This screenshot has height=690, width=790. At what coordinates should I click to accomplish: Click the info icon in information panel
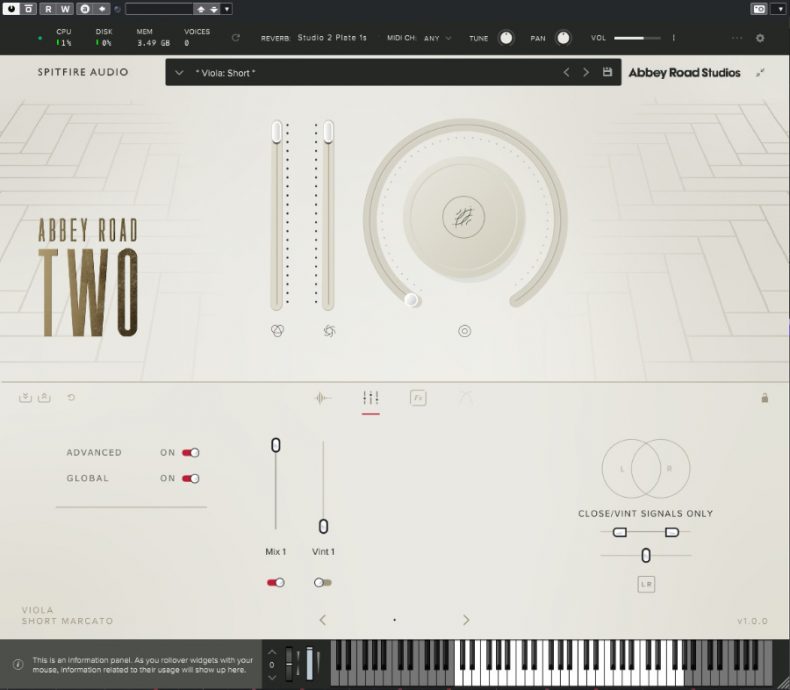[18, 664]
